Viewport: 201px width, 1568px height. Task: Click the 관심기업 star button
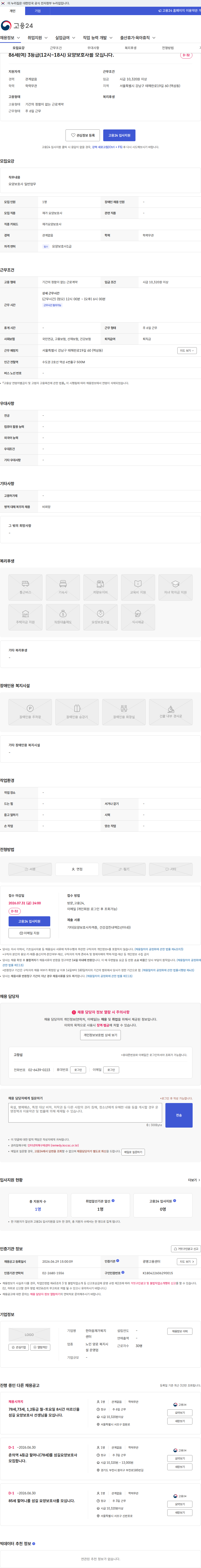[19, 1347]
